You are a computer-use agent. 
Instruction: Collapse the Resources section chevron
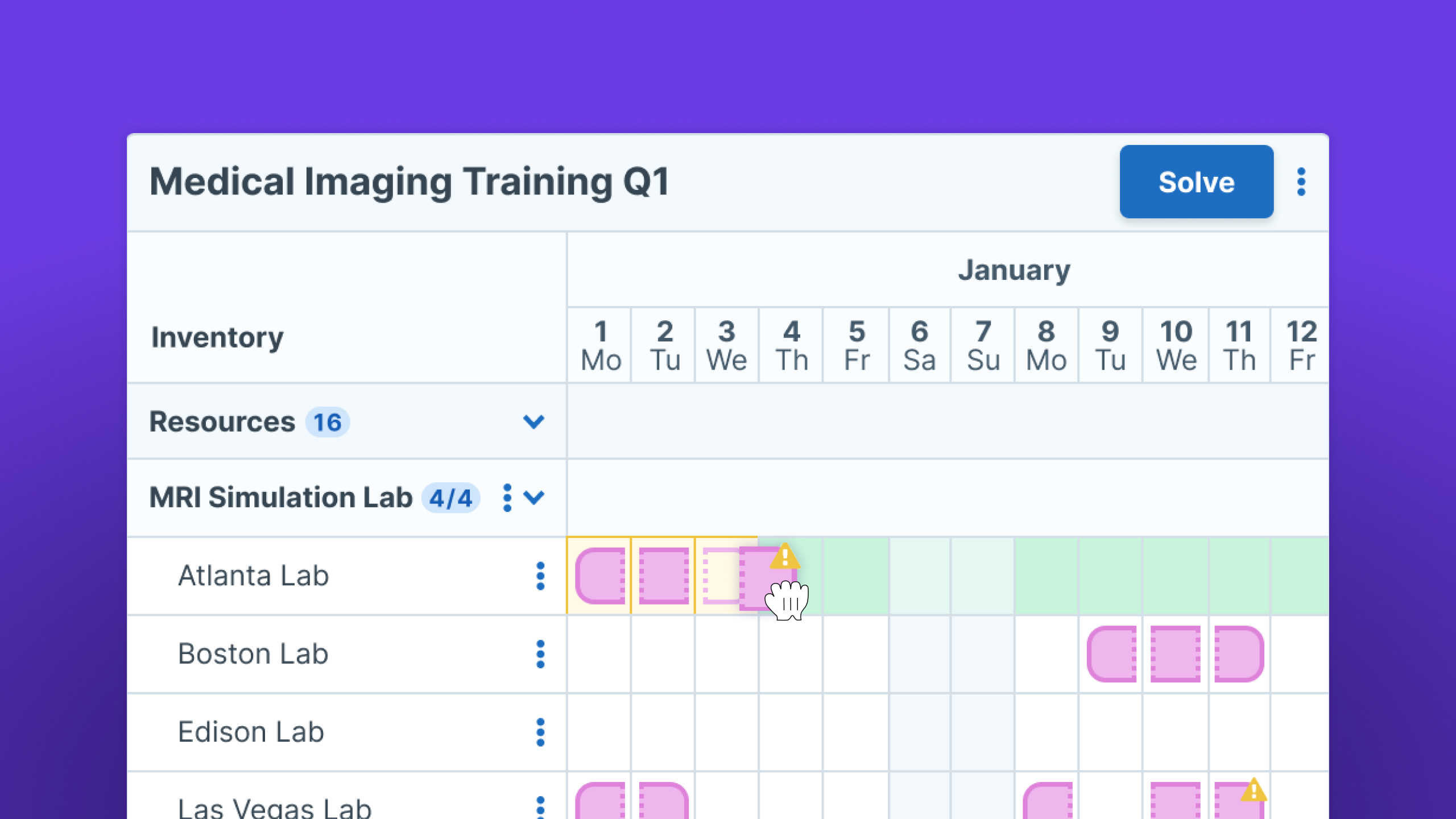click(x=533, y=422)
